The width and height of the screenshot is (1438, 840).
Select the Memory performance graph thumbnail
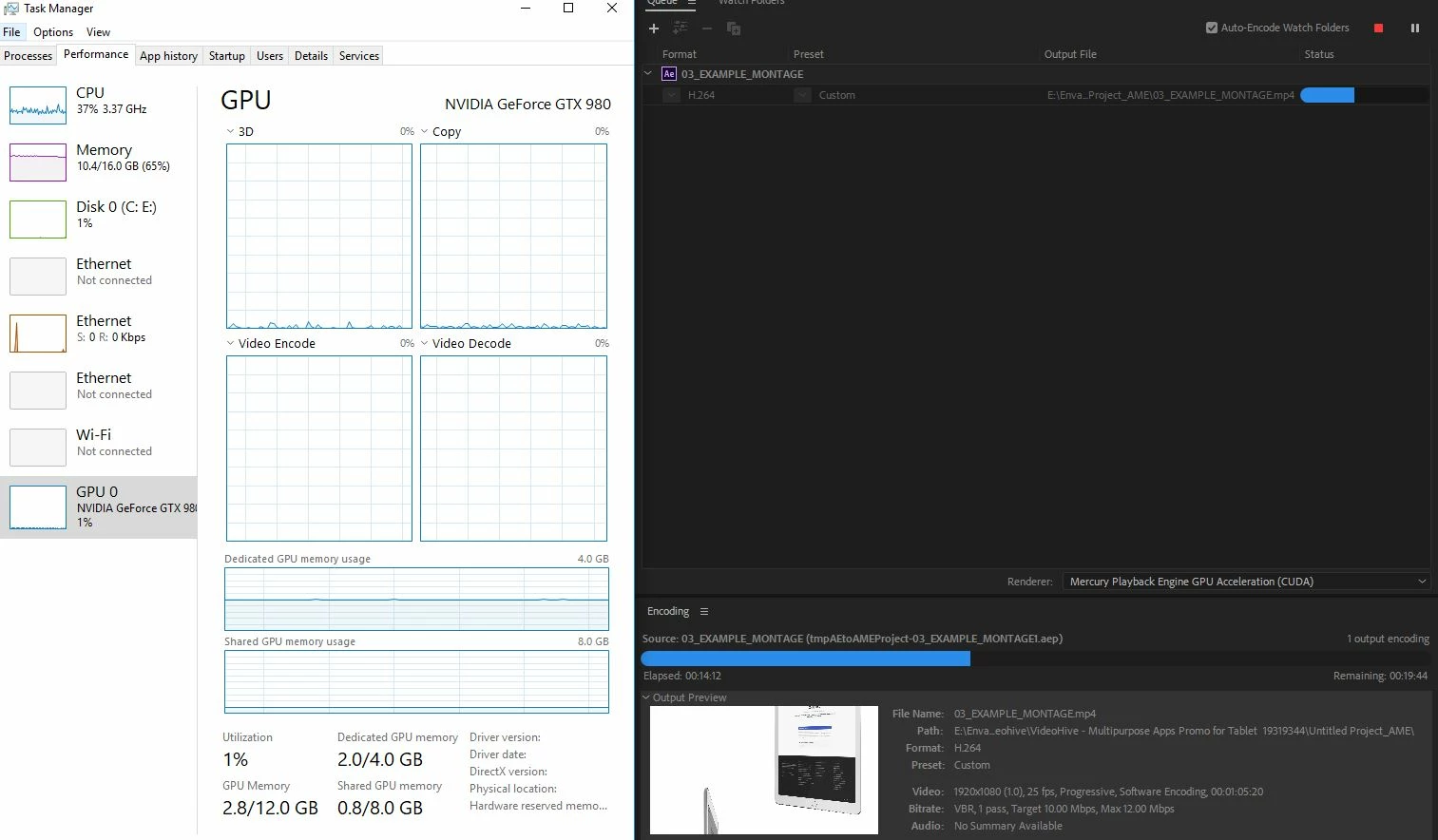pos(38,162)
